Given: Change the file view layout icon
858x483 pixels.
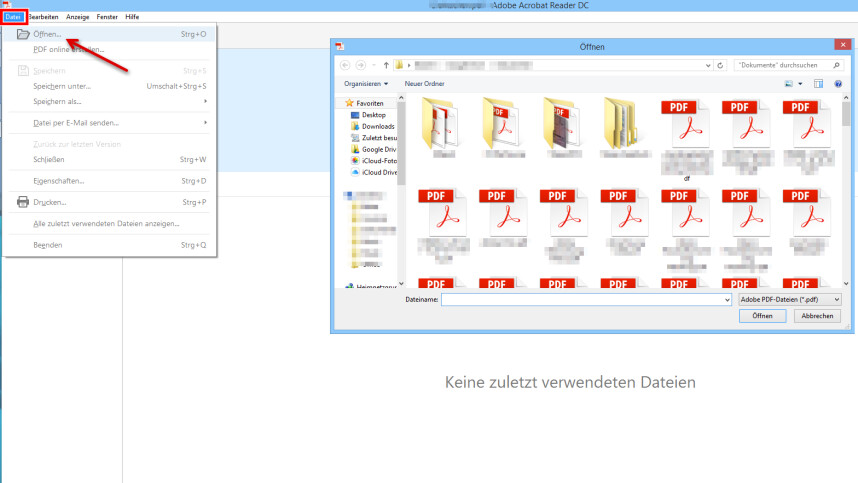Looking at the screenshot, I should pos(789,84).
